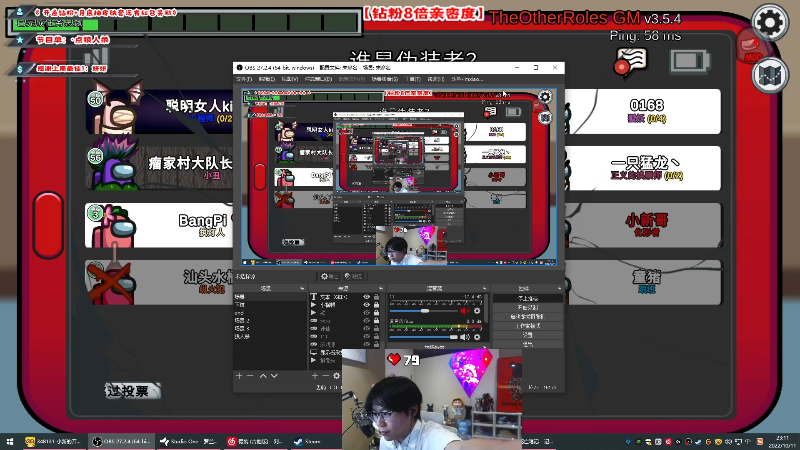The height and width of the screenshot is (450, 800).
Task: Open Steam from the taskbar
Action: [308, 441]
